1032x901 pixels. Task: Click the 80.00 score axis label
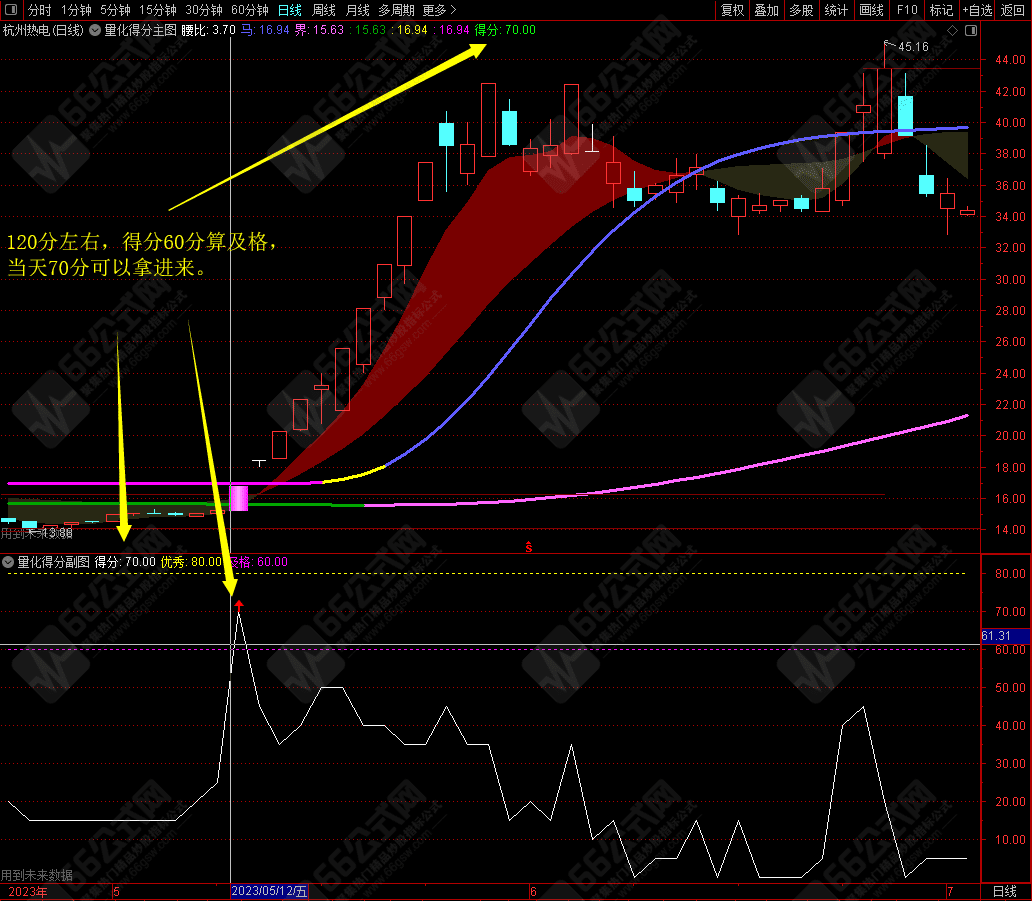(1010, 573)
